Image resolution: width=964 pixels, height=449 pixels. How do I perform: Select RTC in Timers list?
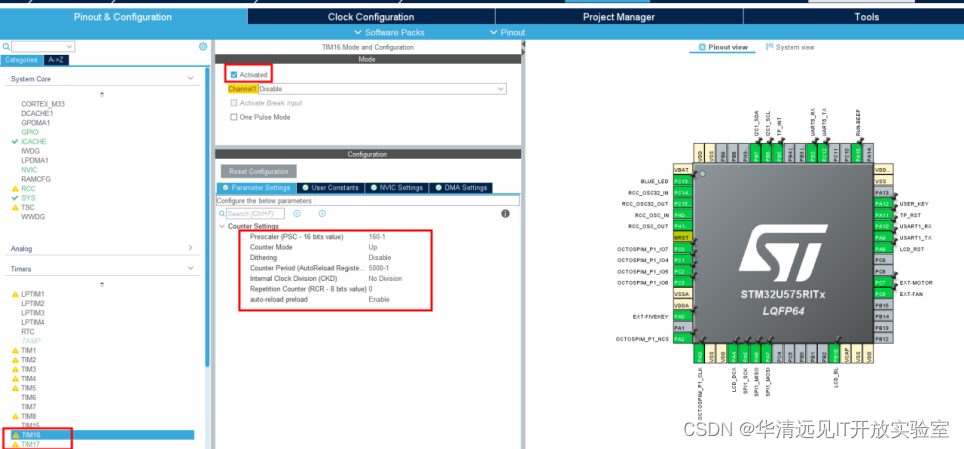pos(28,332)
